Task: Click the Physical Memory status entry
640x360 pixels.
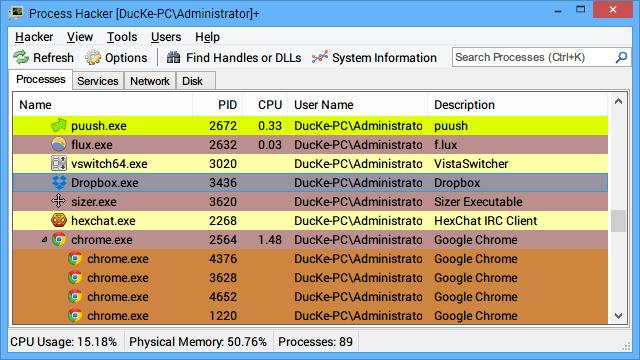Action: [x=198, y=342]
